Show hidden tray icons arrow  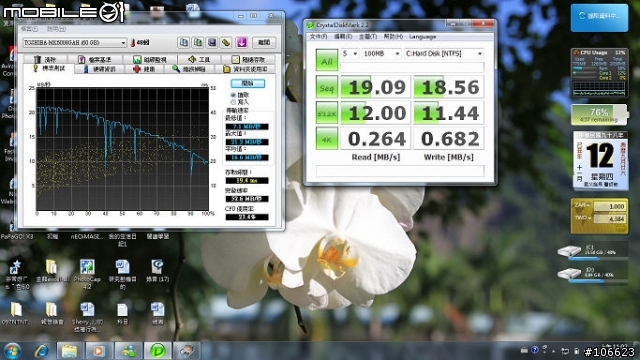pyautogui.click(x=553, y=351)
